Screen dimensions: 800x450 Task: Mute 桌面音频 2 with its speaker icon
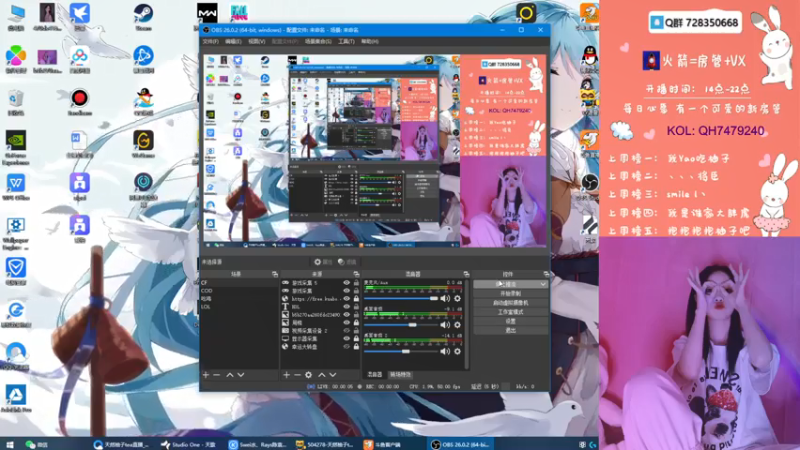[445, 351]
